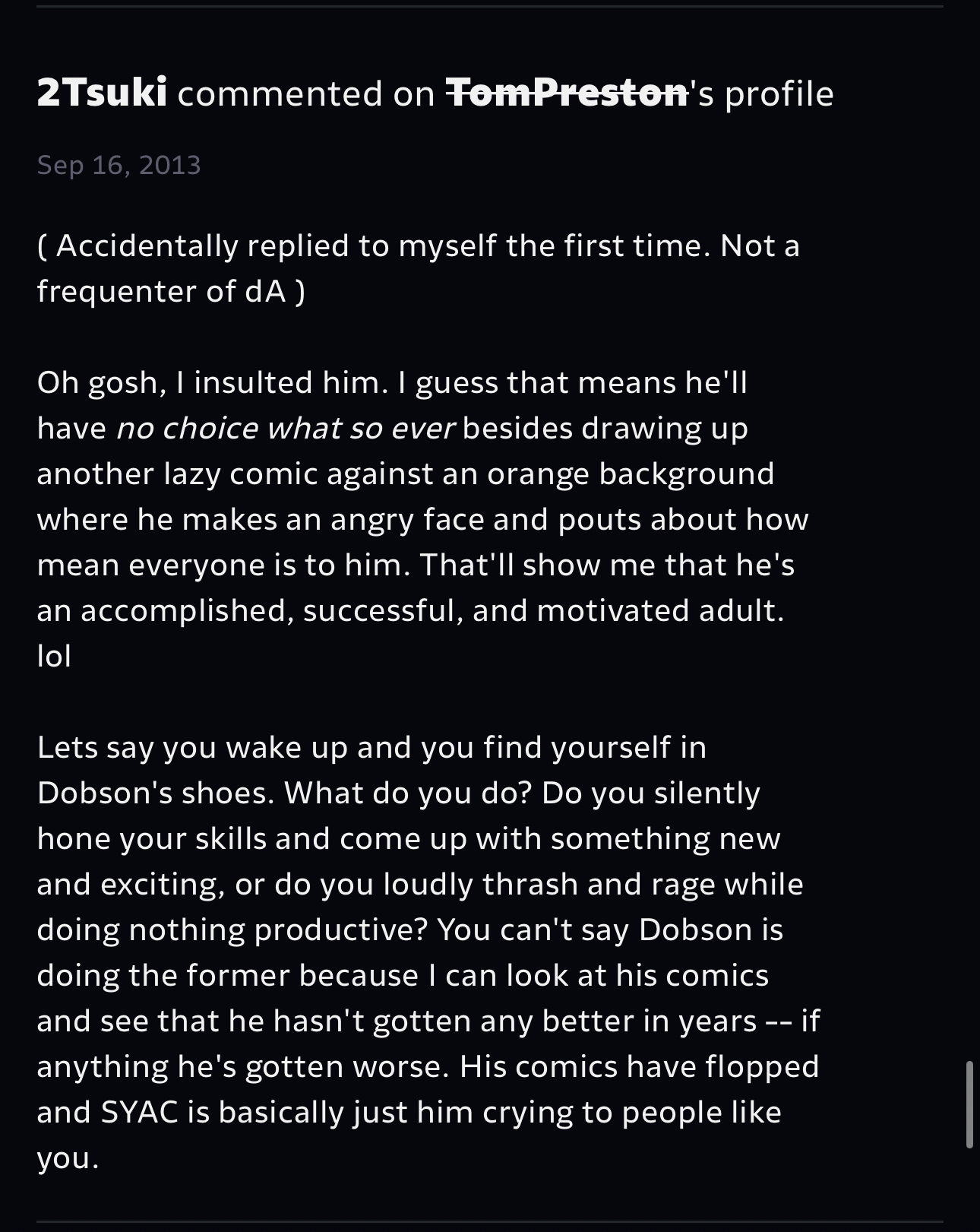Image resolution: width=980 pixels, height=1232 pixels.
Task: Click the "frequenter of dA" text
Action: point(162,291)
